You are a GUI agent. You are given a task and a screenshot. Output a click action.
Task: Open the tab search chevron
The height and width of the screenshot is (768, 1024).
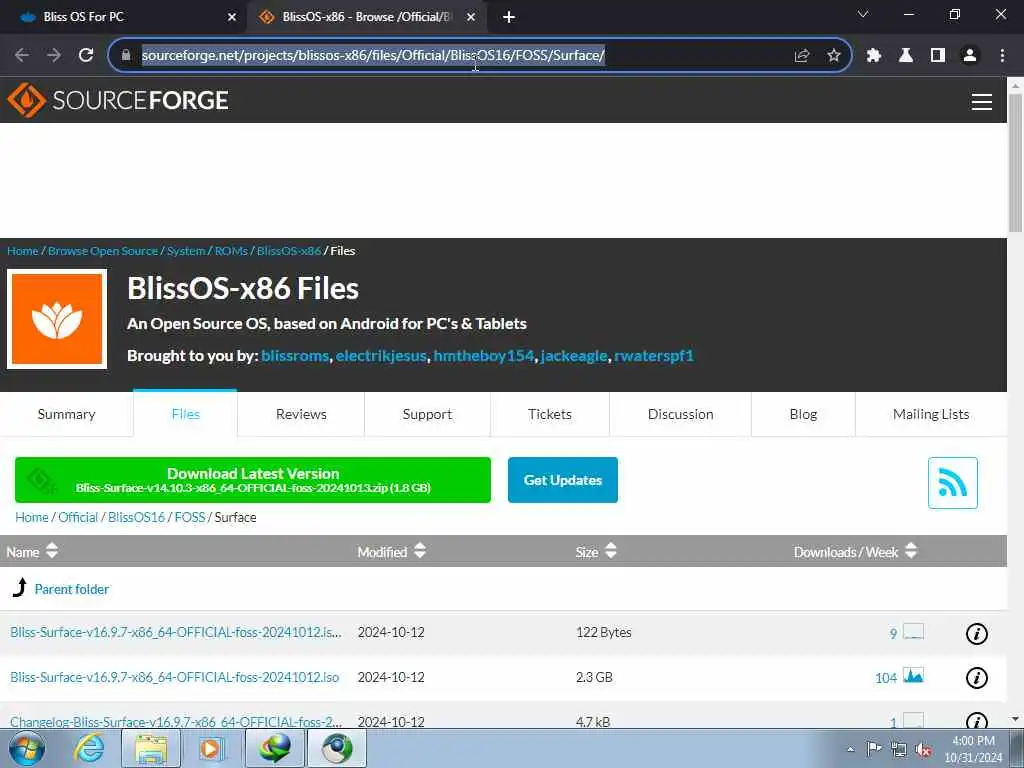click(x=863, y=14)
